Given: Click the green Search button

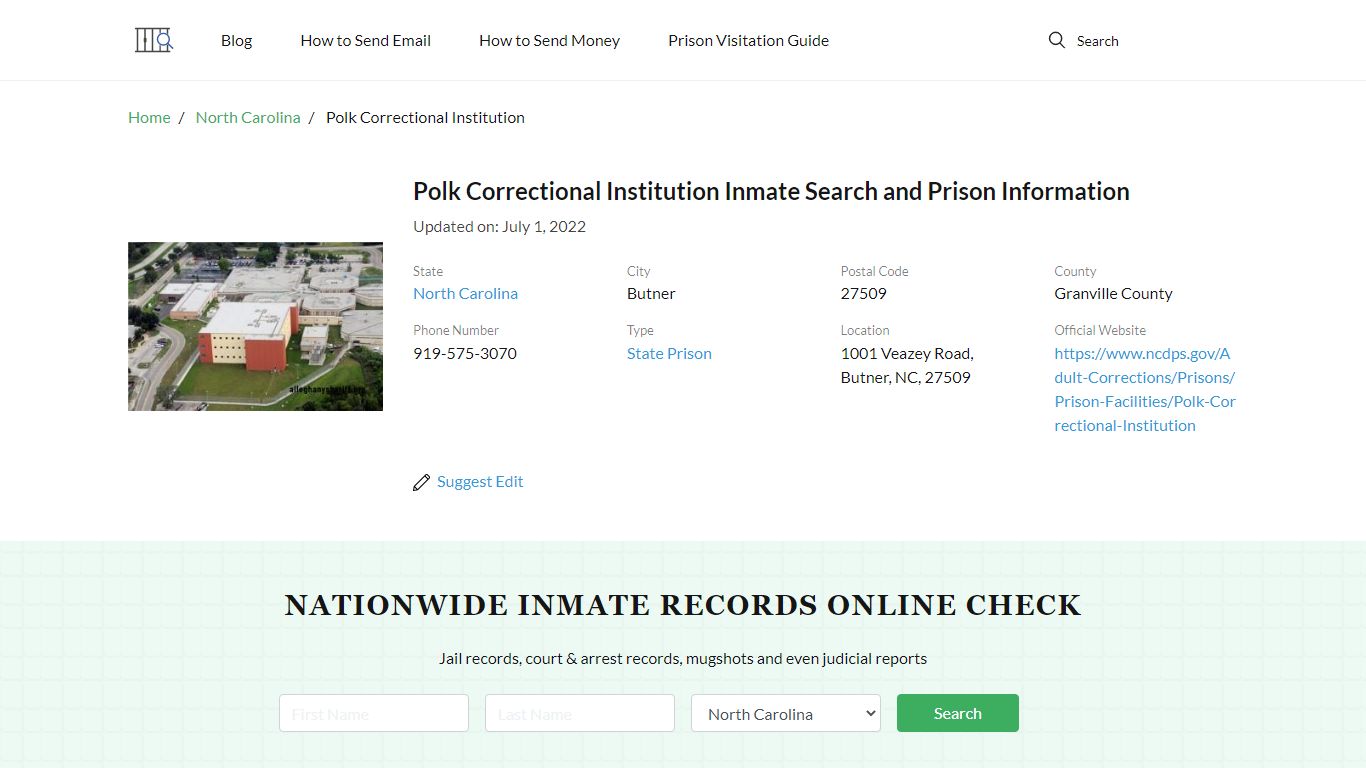Looking at the screenshot, I should tap(958, 713).
